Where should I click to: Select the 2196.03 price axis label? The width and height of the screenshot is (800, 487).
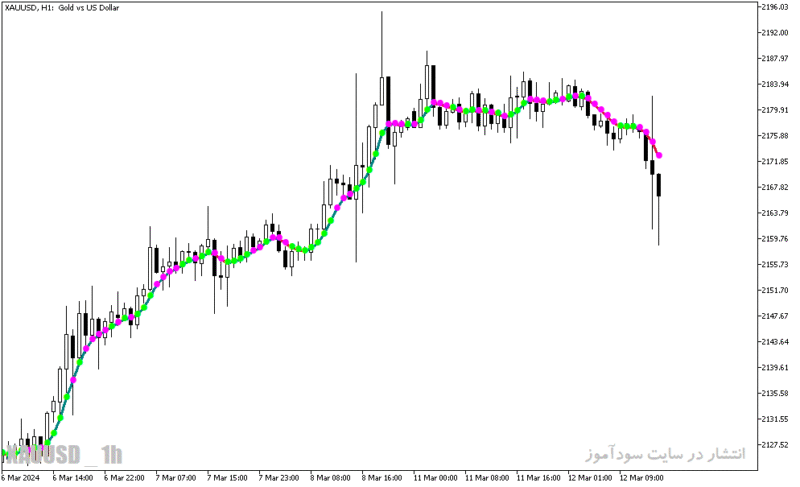coord(774,7)
